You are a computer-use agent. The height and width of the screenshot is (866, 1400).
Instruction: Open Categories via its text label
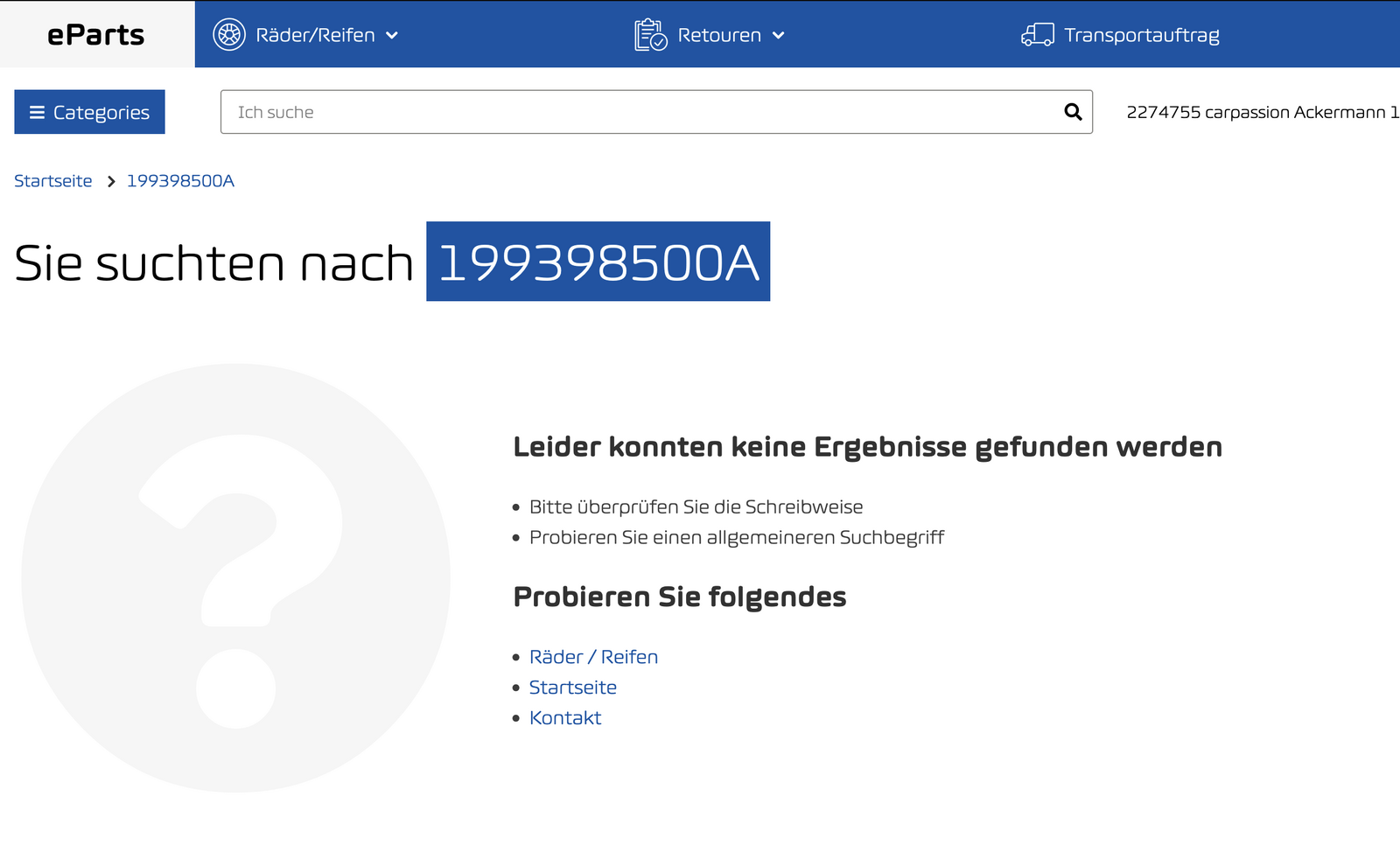(x=101, y=113)
